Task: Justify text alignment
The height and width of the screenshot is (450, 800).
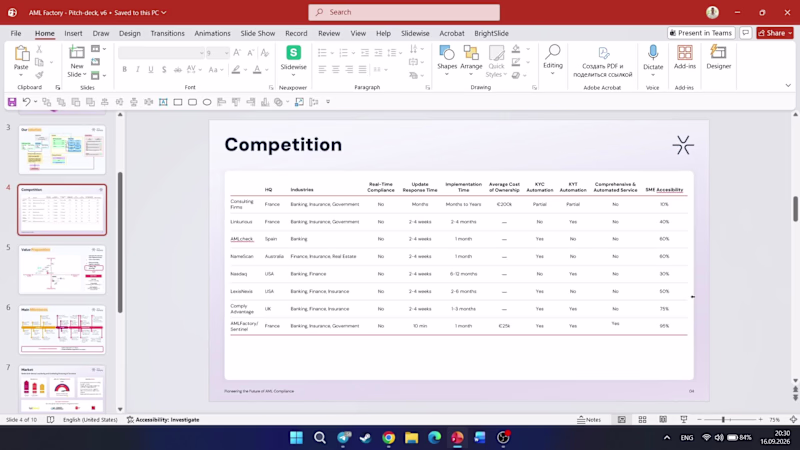Action: [x=362, y=69]
